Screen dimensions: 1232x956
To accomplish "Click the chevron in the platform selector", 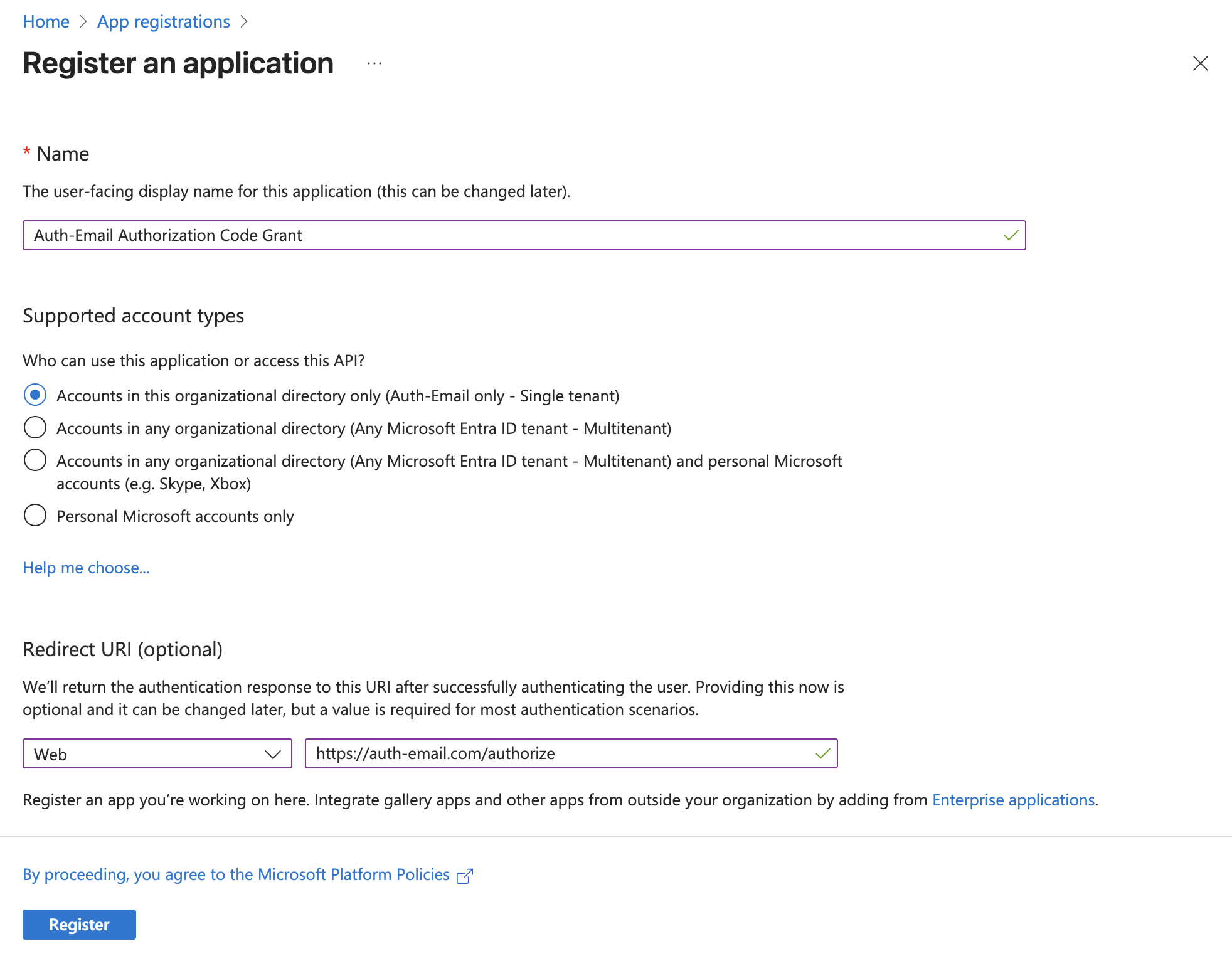I will click(274, 754).
